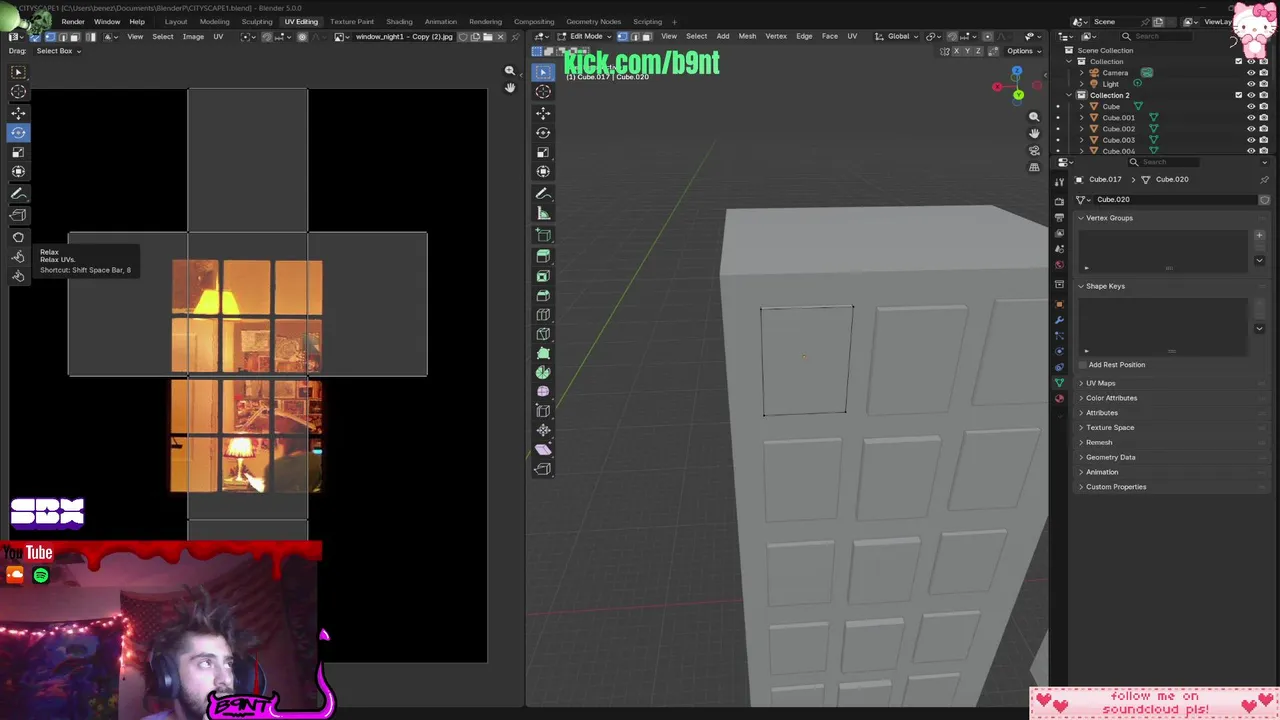Expand the Geometry Data panel
Image resolution: width=1280 pixels, height=720 pixels.
tap(1081, 457)
